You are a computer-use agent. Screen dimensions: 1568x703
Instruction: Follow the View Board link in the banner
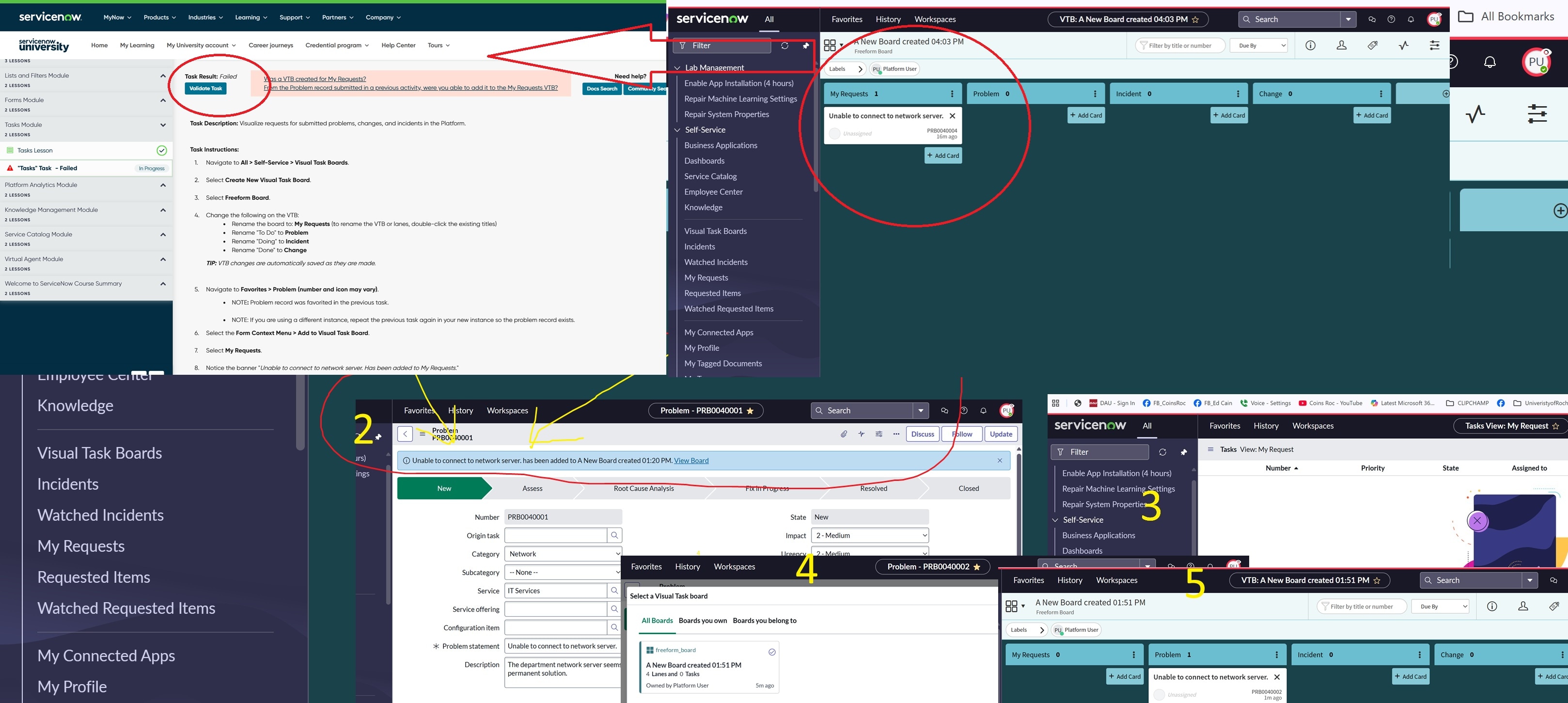(691, 461)
